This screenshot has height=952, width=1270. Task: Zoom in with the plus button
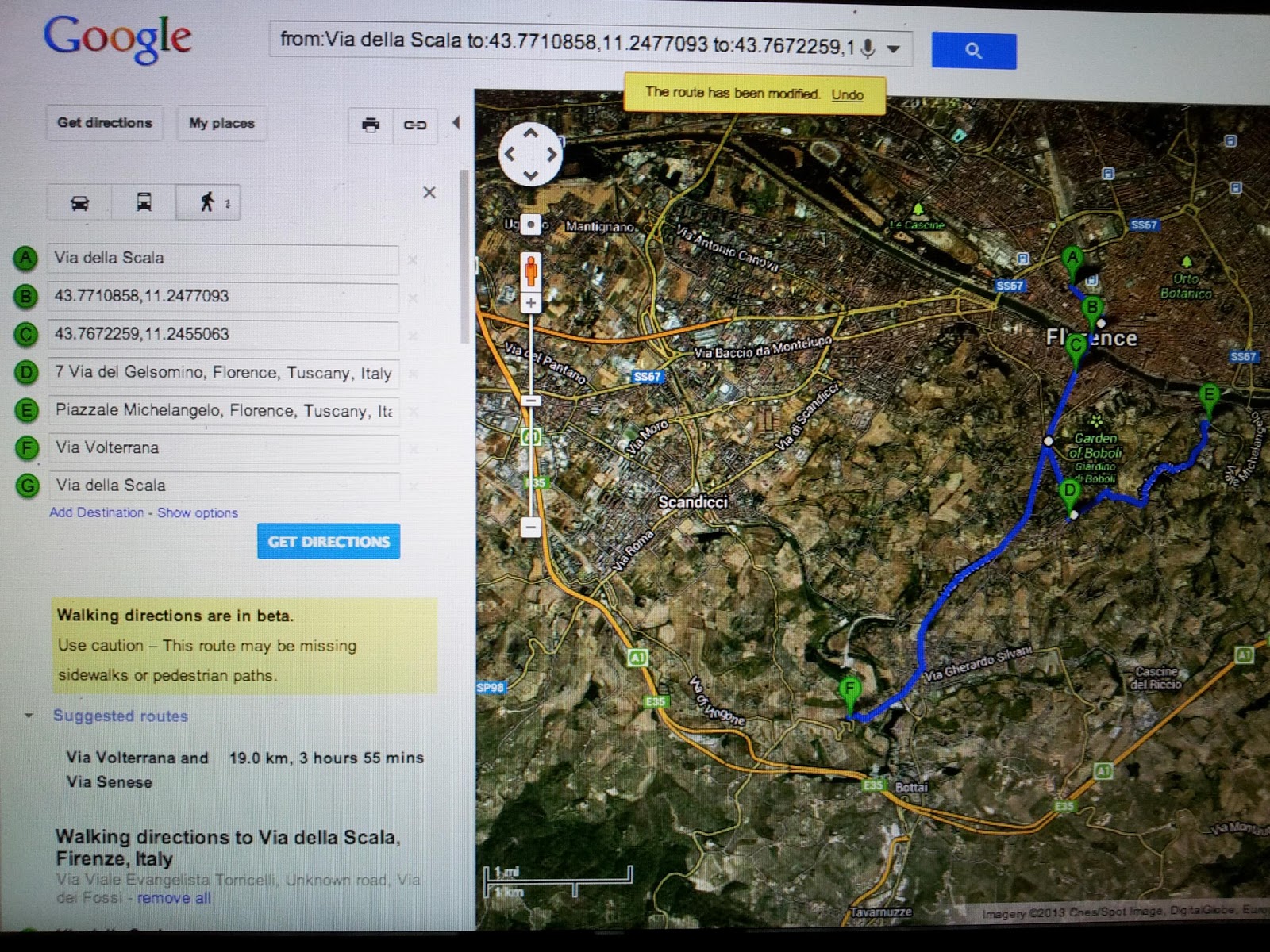pos(531,303)
